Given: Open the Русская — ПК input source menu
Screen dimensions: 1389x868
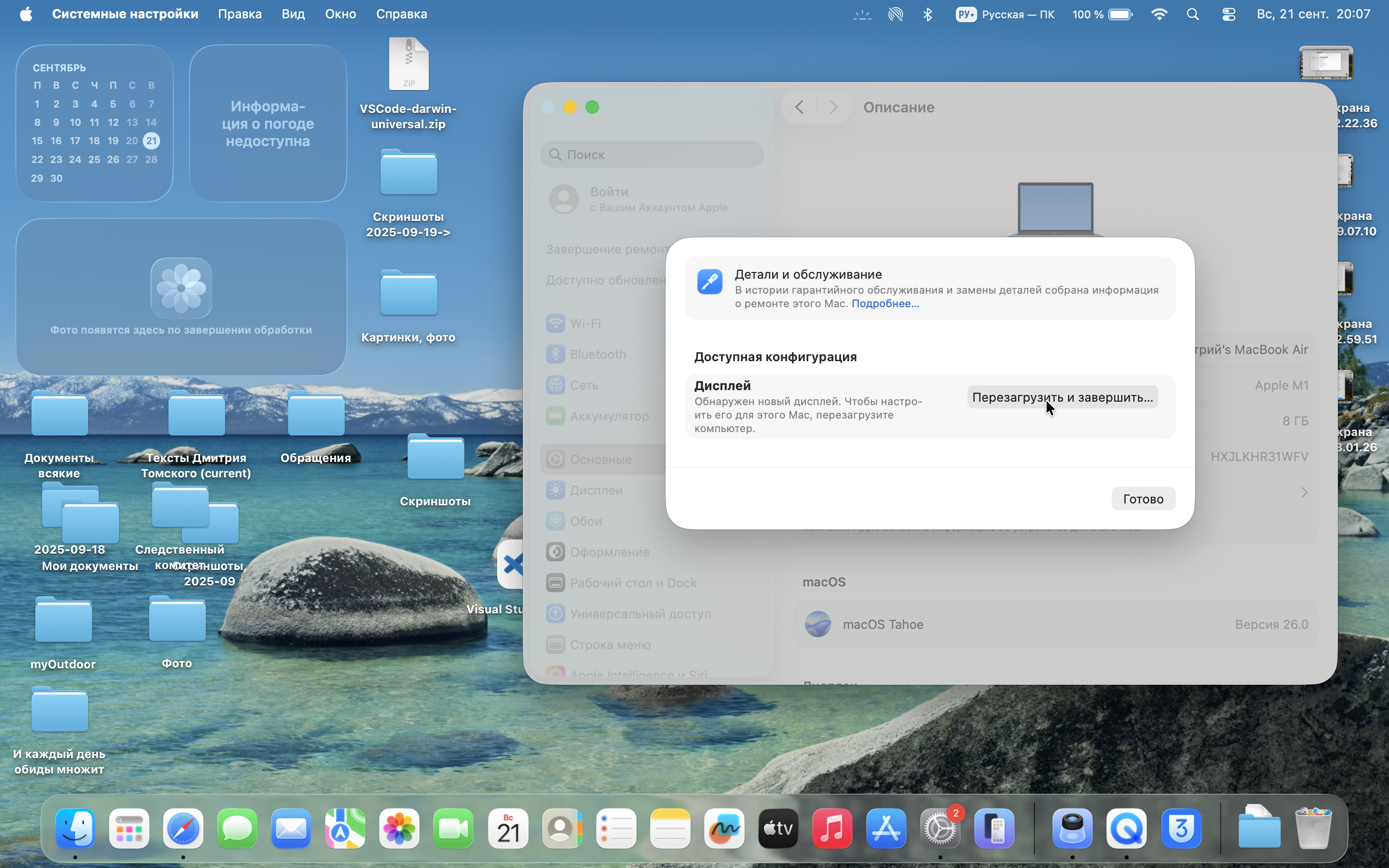Looking at the screenshot, I should tap(1005, 14).
